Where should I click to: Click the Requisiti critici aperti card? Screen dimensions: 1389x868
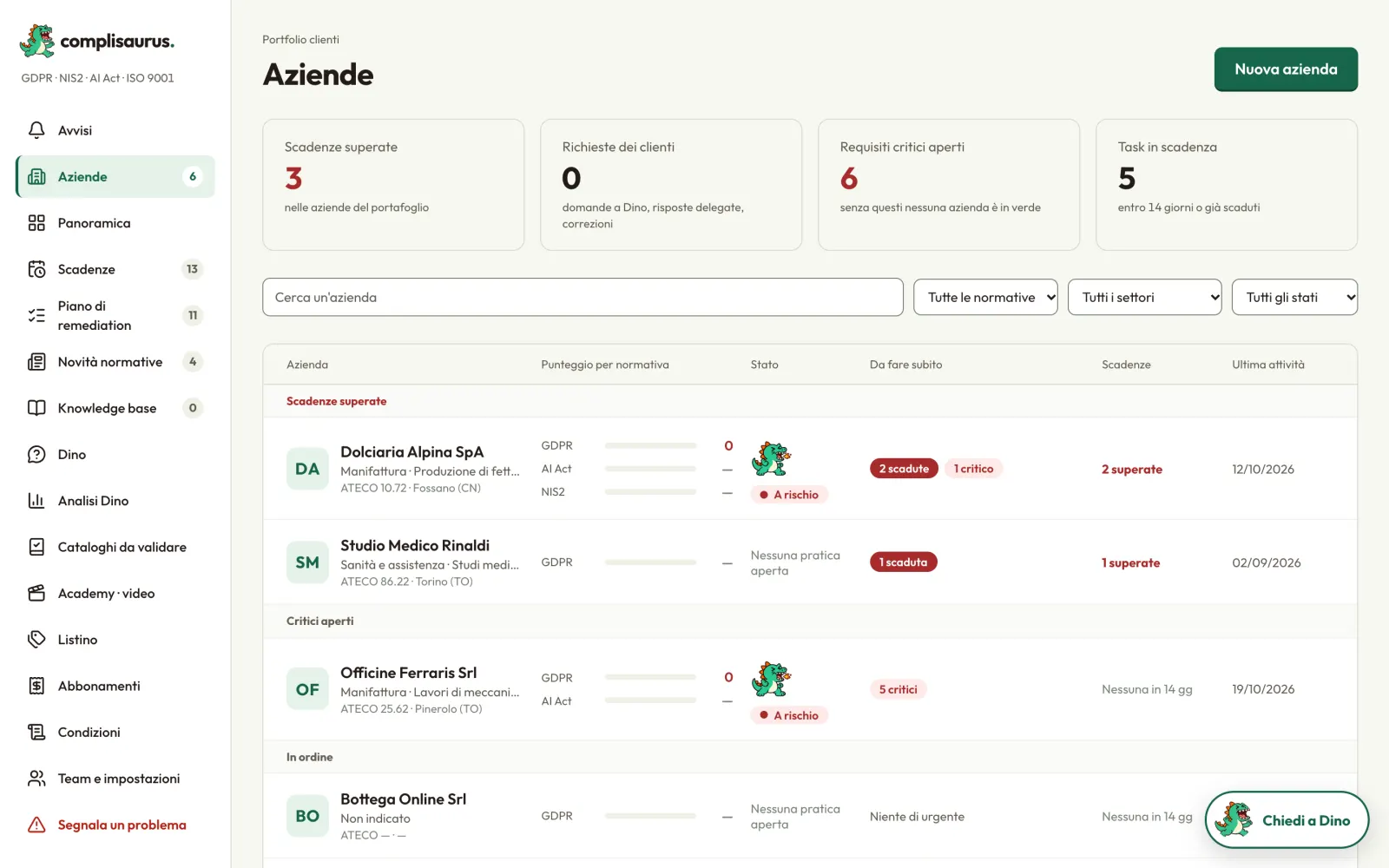(x=949, y=185)
